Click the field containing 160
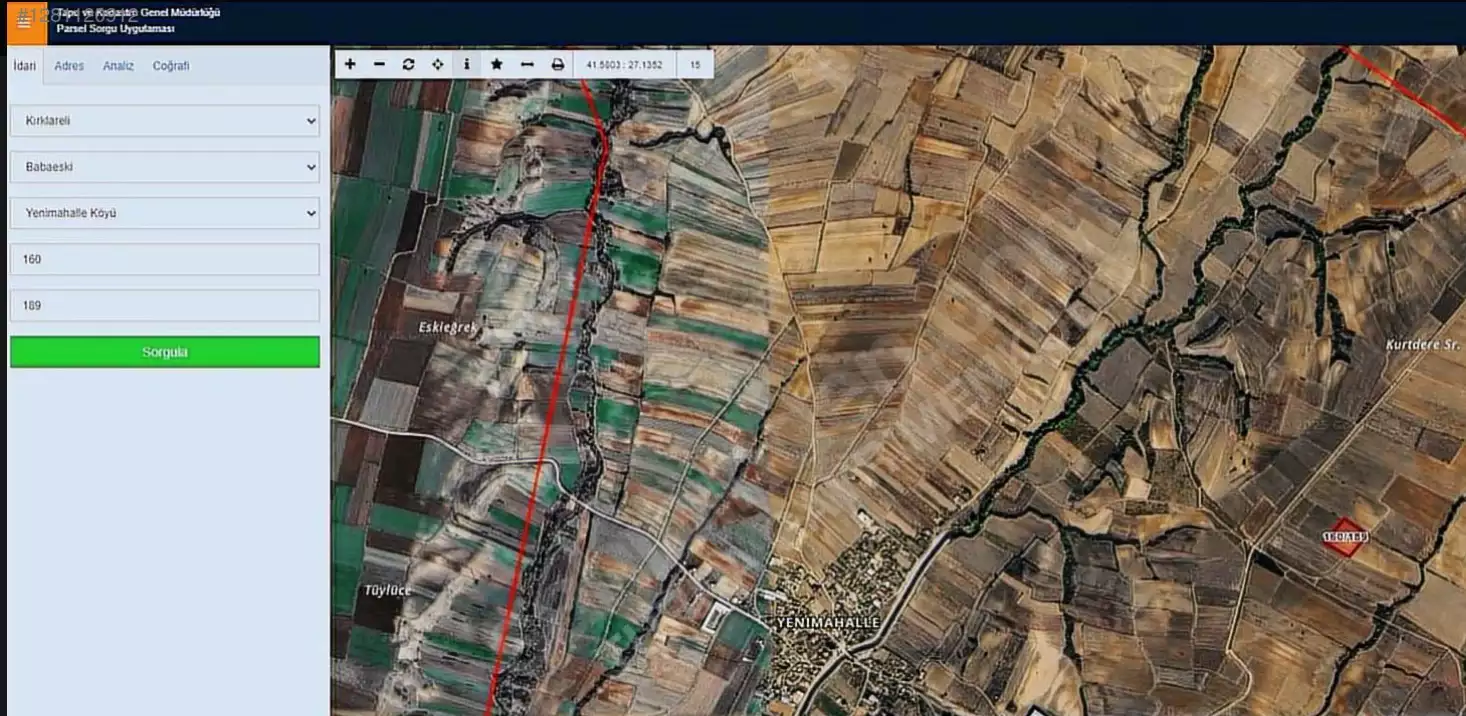 click(165, 259)
